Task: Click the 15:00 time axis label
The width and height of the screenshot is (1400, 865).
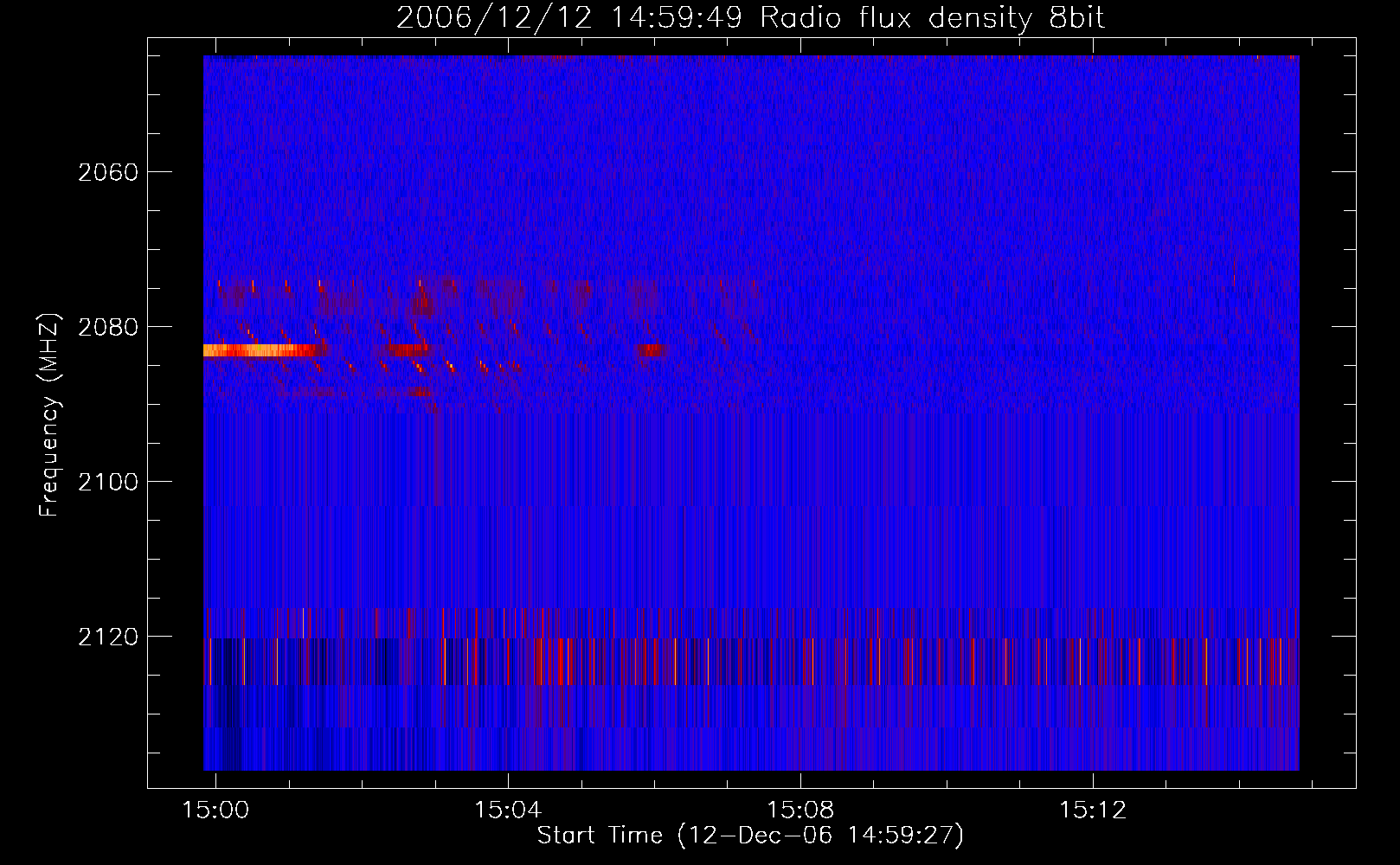Action: point(215,810)
